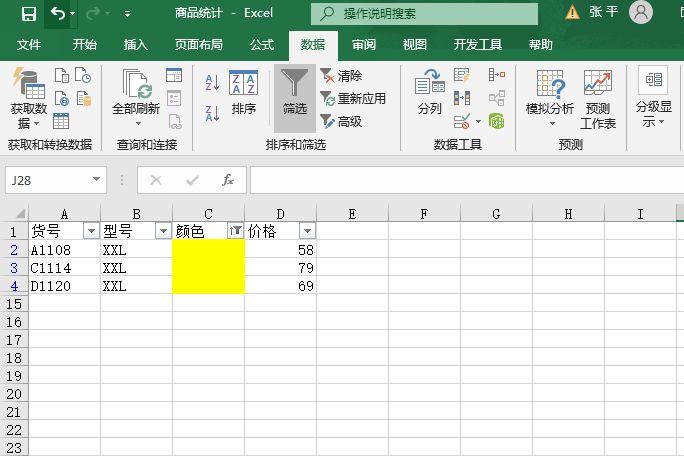This screenshot has width=684, height=456.
Task: Open the 颜色 column filter dropdown
Action: coord(235,231)
